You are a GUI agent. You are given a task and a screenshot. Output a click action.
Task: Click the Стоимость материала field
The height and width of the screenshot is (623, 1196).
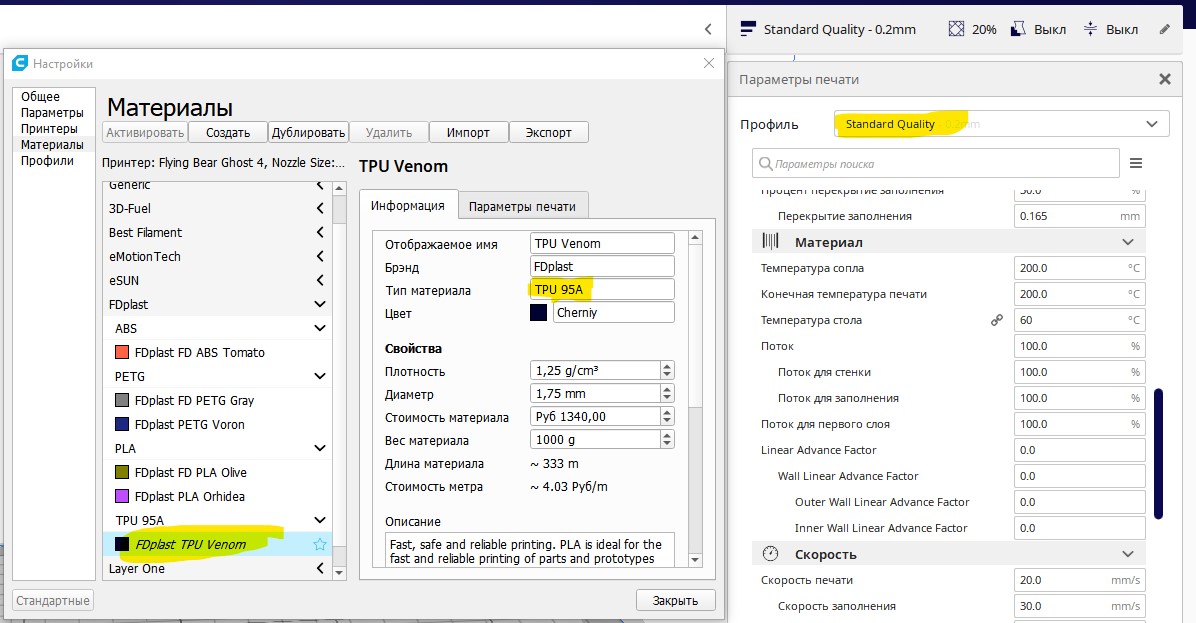(595, 416)
